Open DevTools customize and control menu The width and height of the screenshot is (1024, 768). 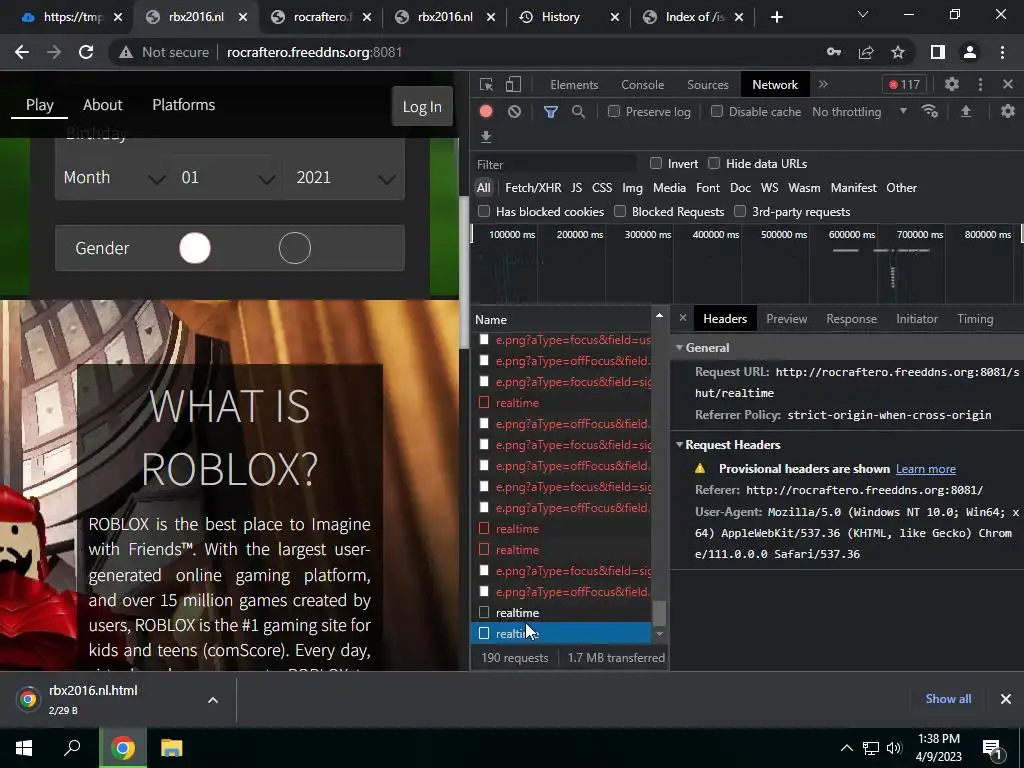[x=980, y=84]
